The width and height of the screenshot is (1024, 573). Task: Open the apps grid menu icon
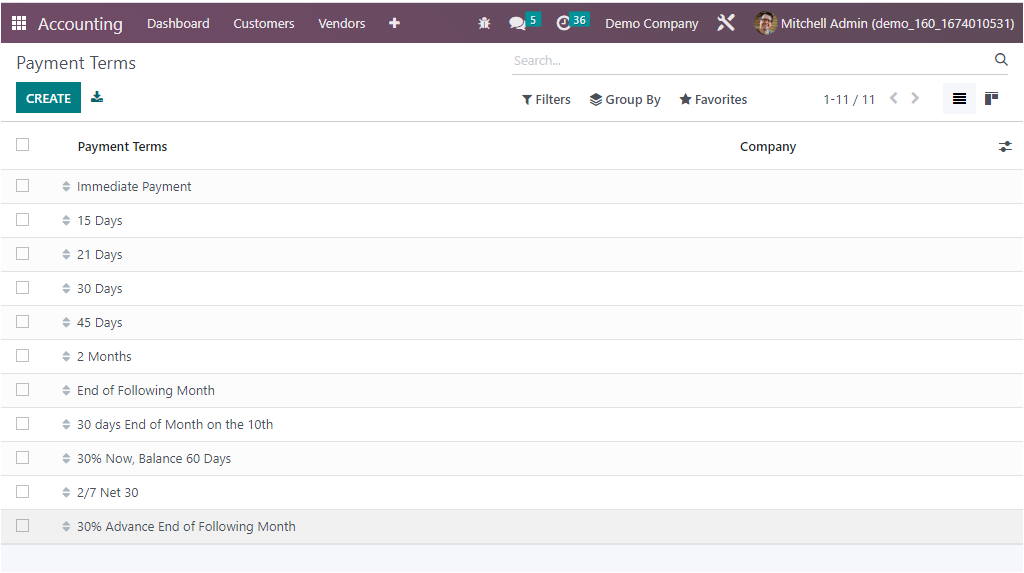(19, 24)
